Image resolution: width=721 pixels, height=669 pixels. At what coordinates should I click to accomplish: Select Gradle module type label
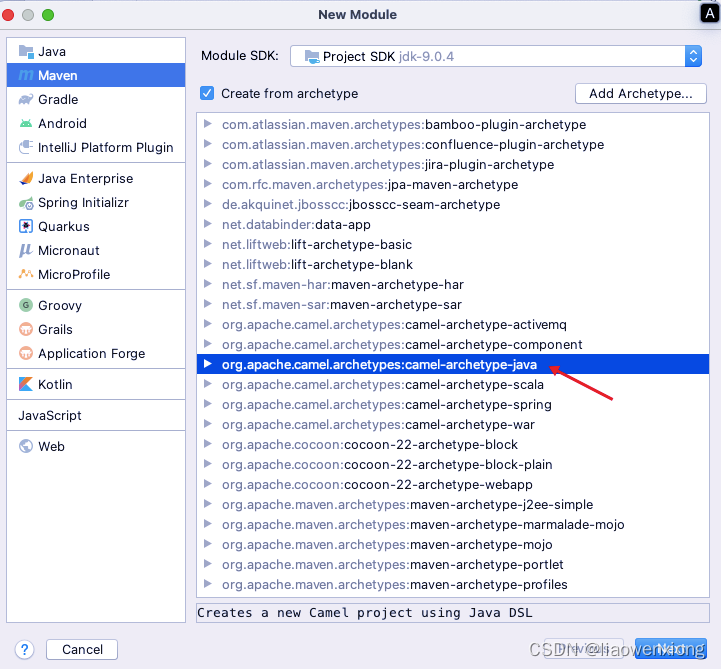pos(58,99)
